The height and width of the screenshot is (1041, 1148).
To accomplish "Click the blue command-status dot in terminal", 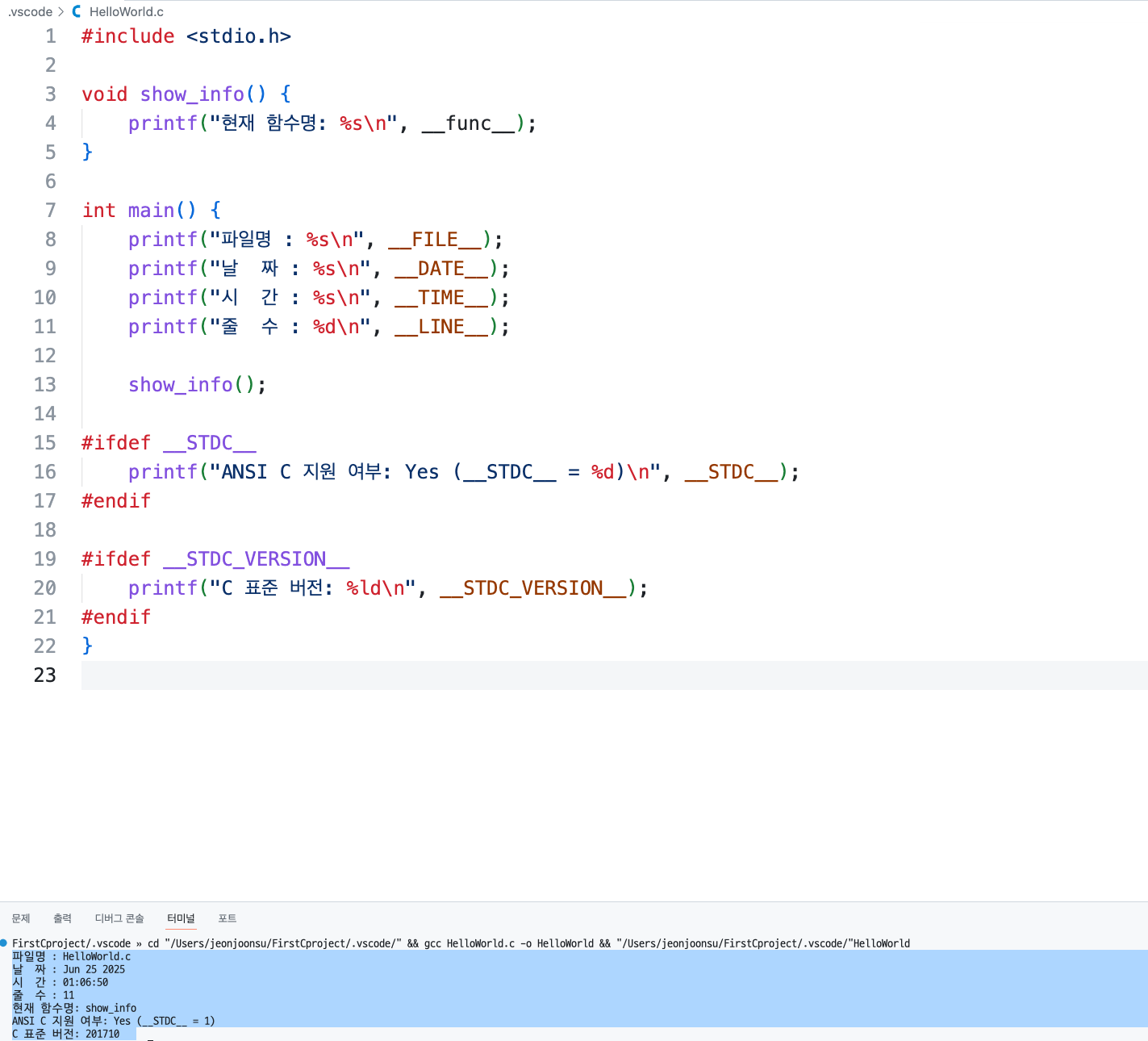I will pos(4,943).
